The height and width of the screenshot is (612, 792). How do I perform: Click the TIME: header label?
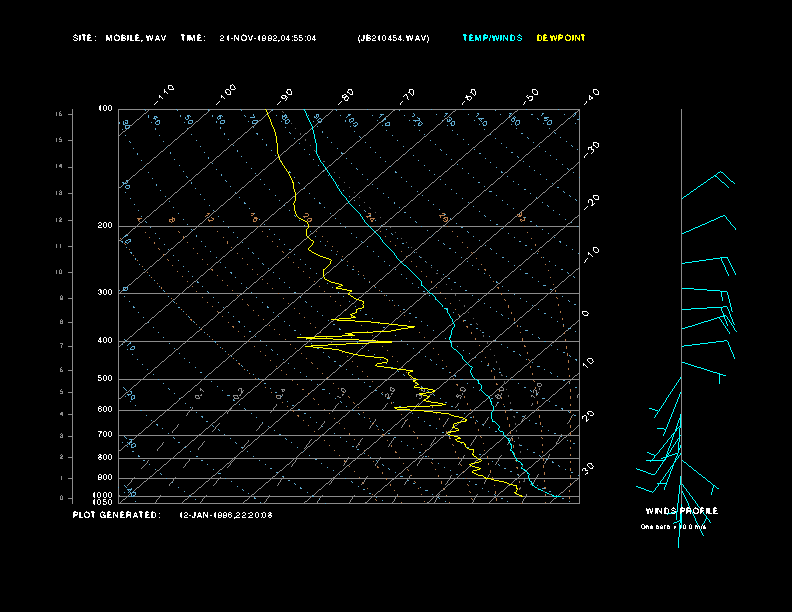point(193,38)
